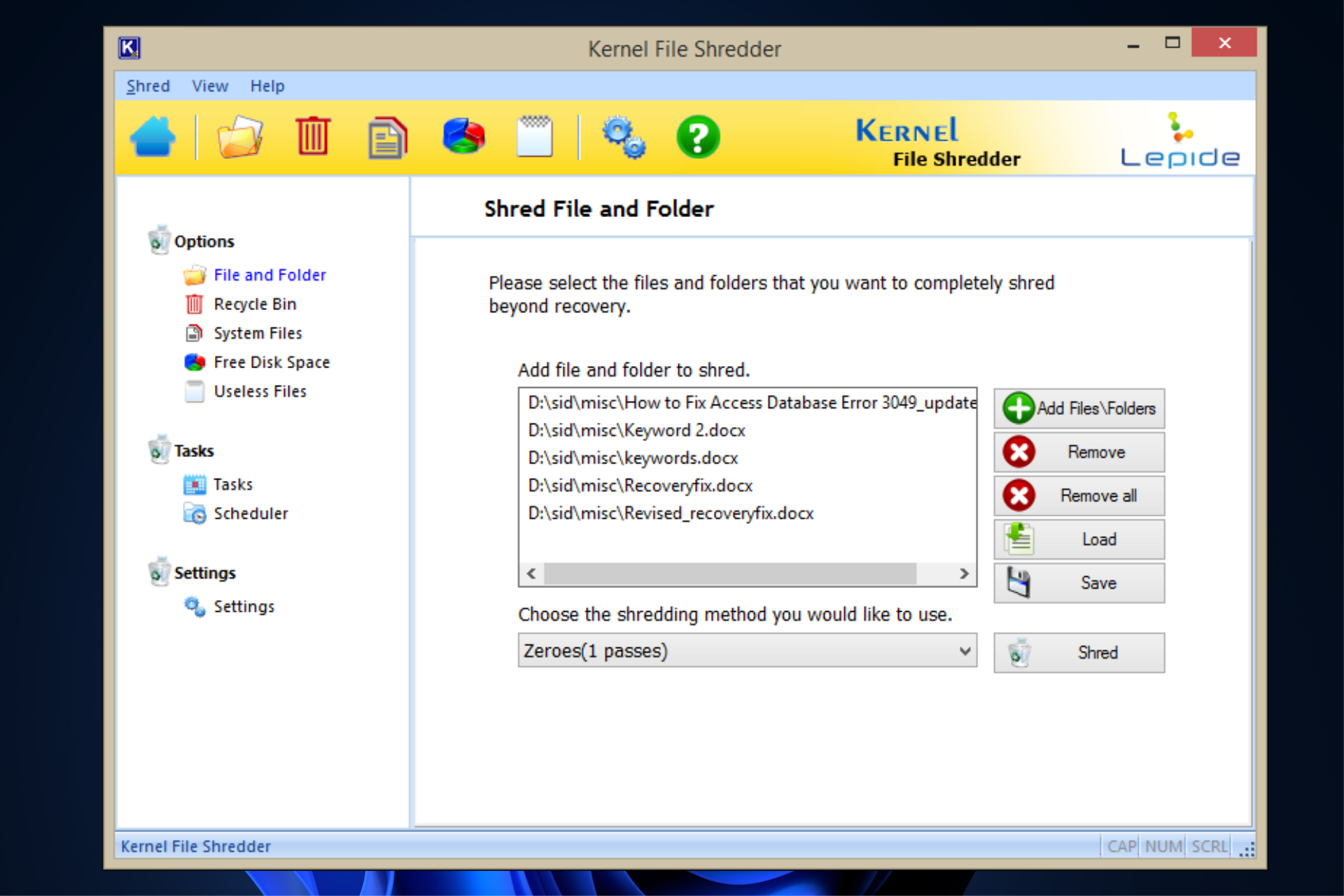Click the Settings group heading

tap(204, 573)
